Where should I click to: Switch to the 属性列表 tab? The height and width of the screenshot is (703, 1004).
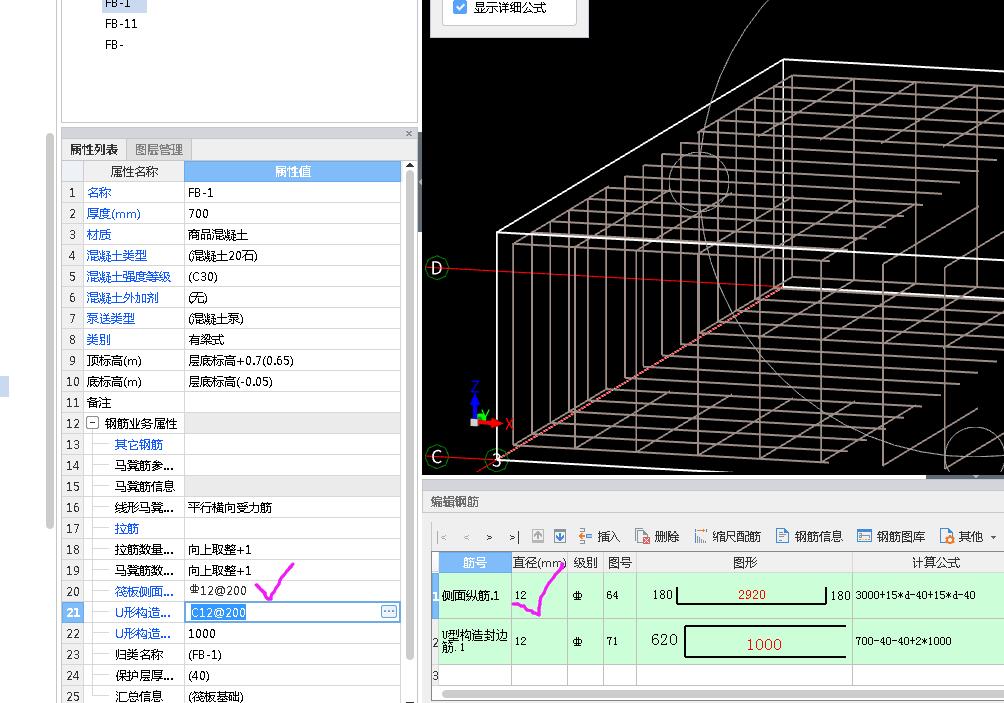[94, 150]
